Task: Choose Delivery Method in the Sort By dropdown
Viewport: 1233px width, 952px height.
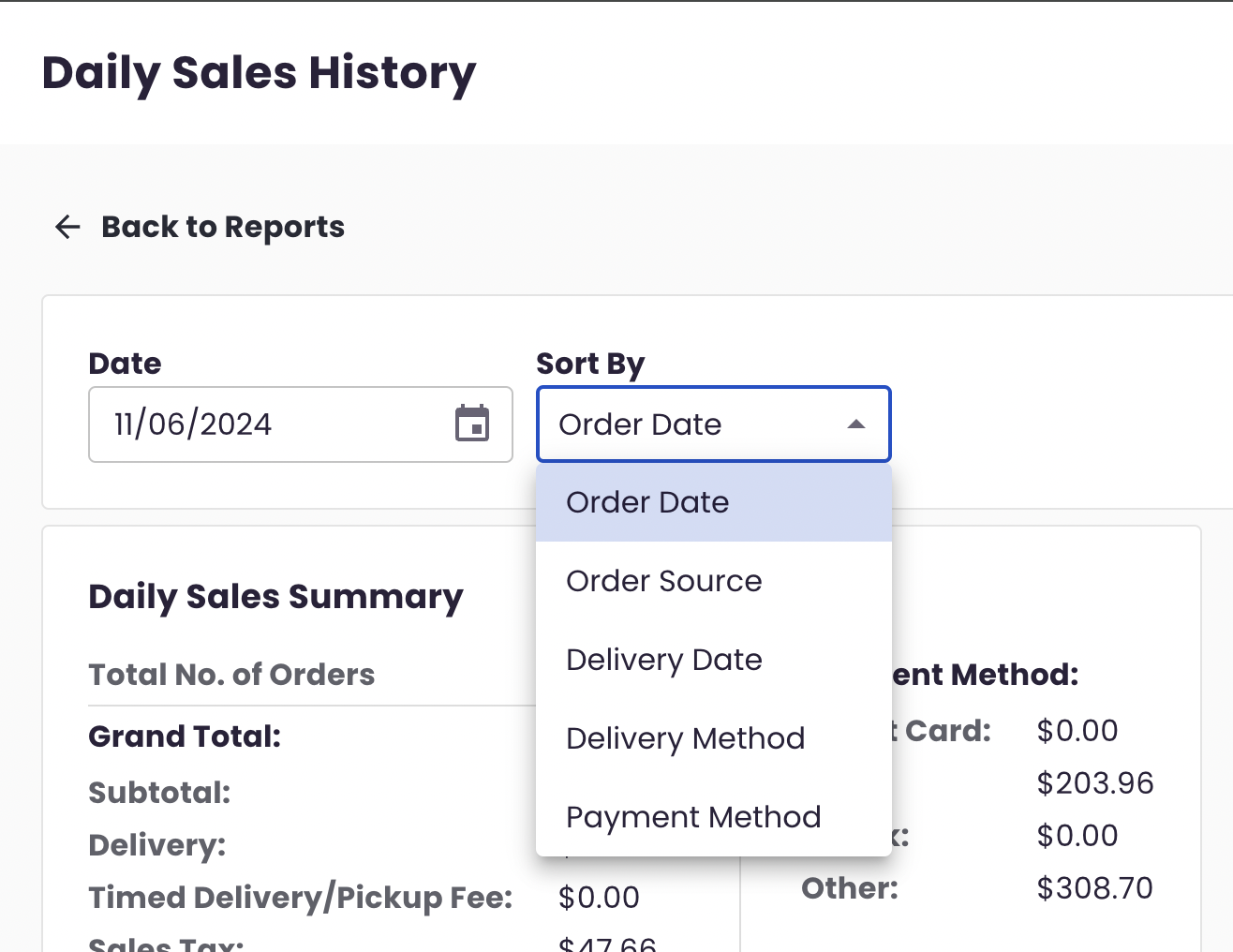Action: pyautogui.click(x=685, y=738)
